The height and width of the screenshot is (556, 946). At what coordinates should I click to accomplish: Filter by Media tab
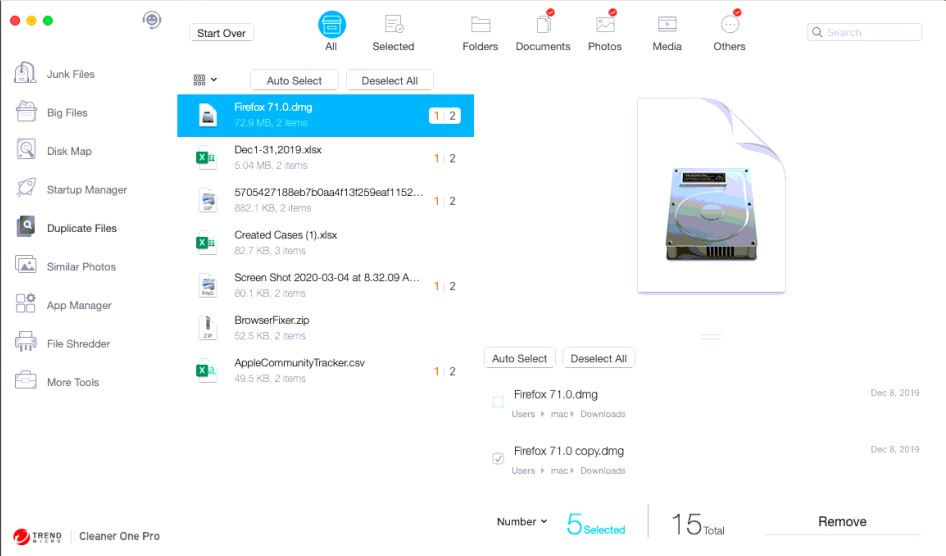667,33
